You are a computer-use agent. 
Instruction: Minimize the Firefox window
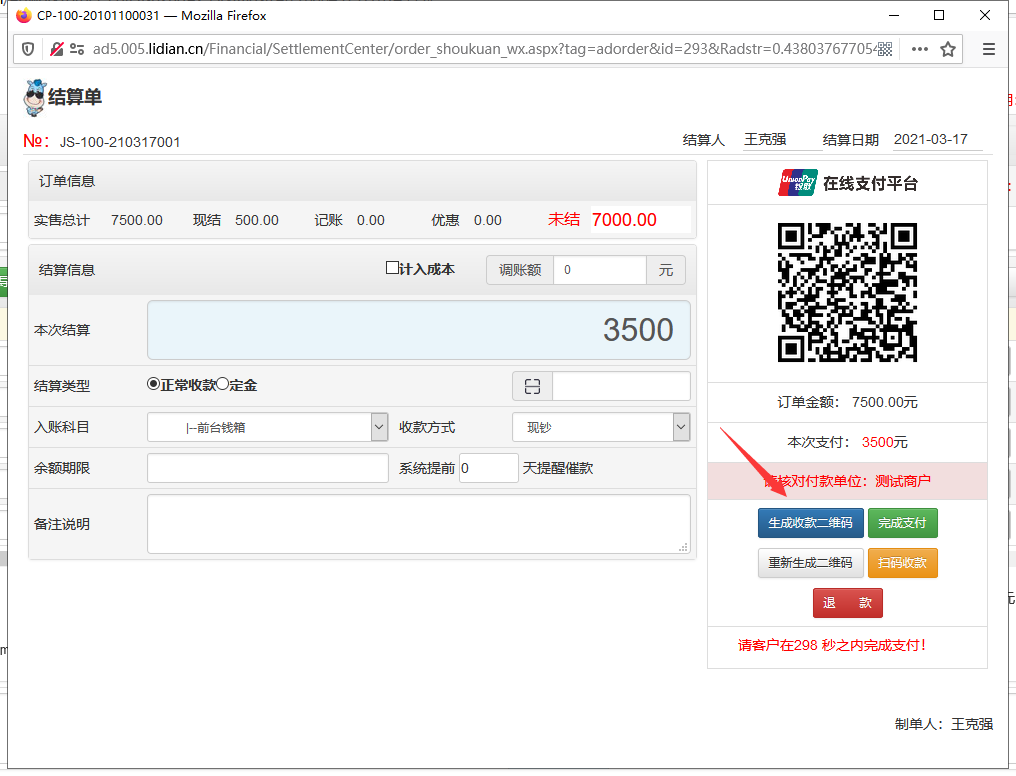coord(894,15)
